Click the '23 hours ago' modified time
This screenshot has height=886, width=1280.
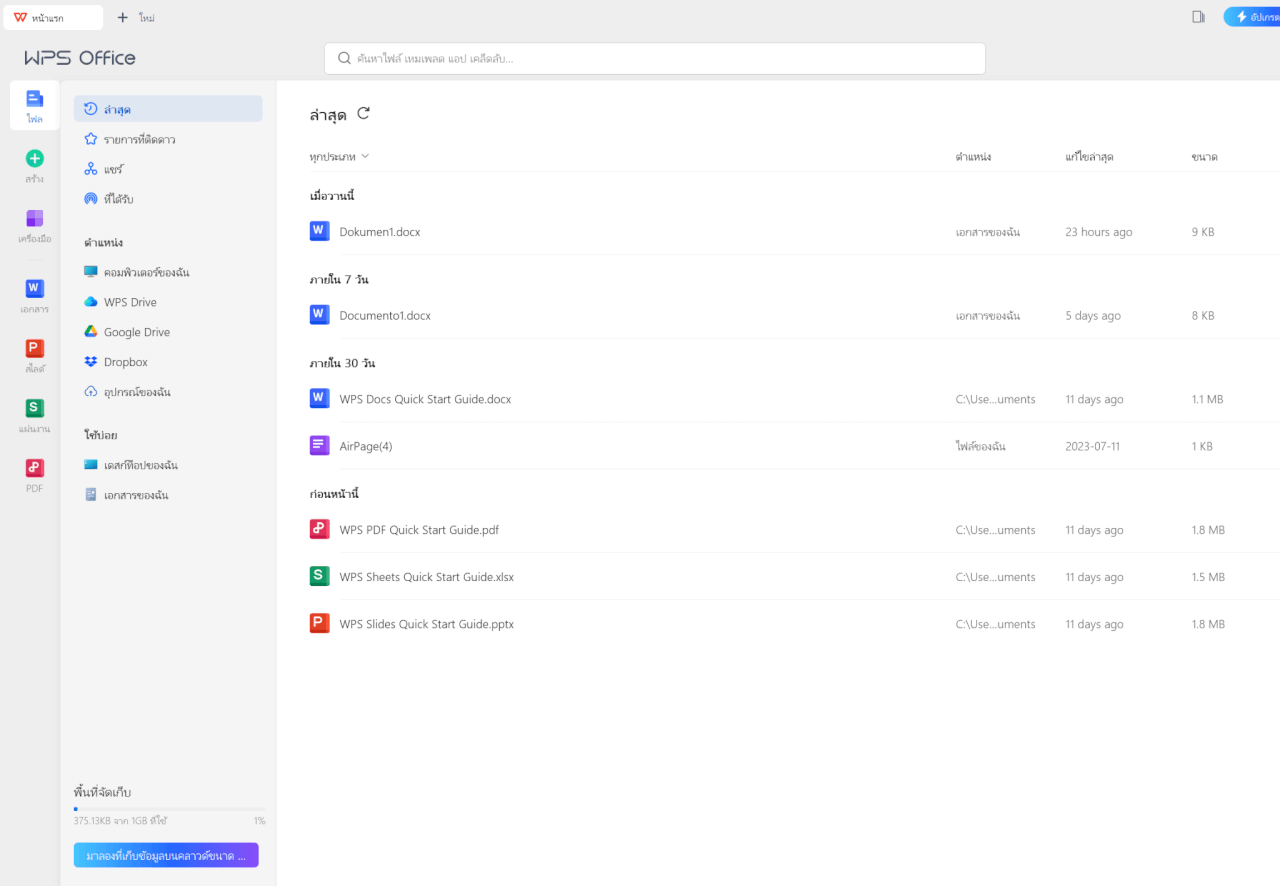point(1099,232)
